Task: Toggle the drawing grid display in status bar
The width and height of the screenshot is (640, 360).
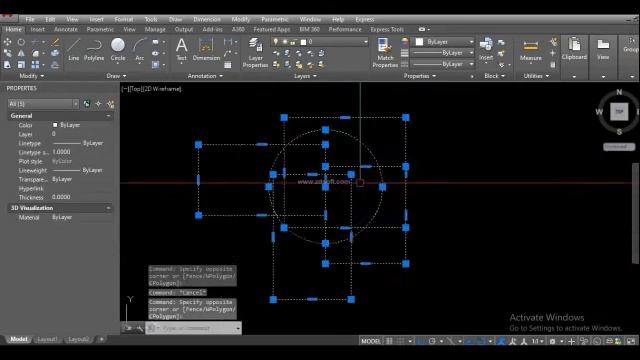Action: (389, 341)
